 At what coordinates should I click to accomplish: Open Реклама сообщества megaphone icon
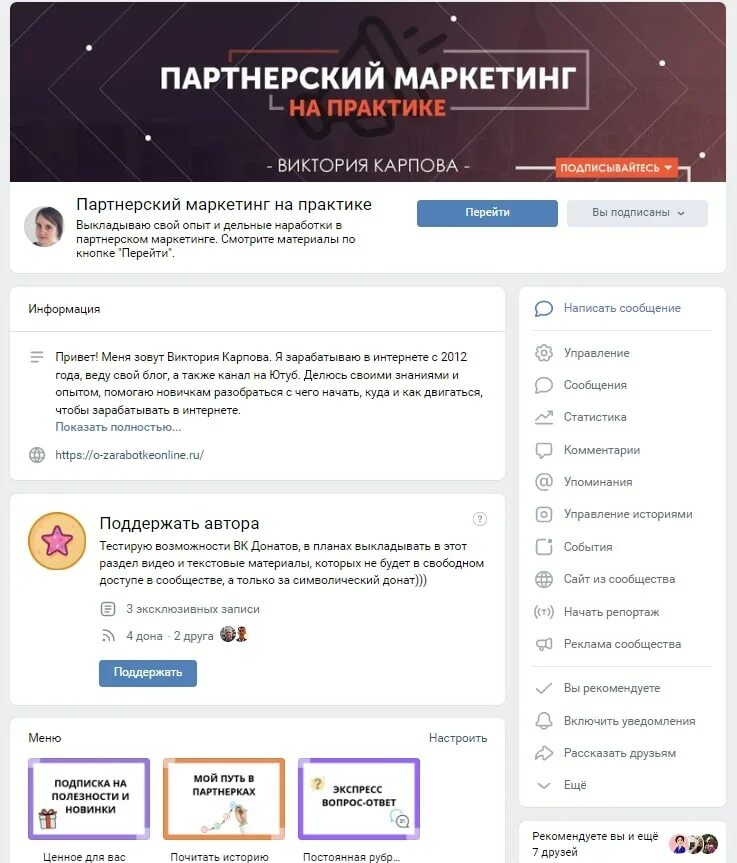coord(544,644)
